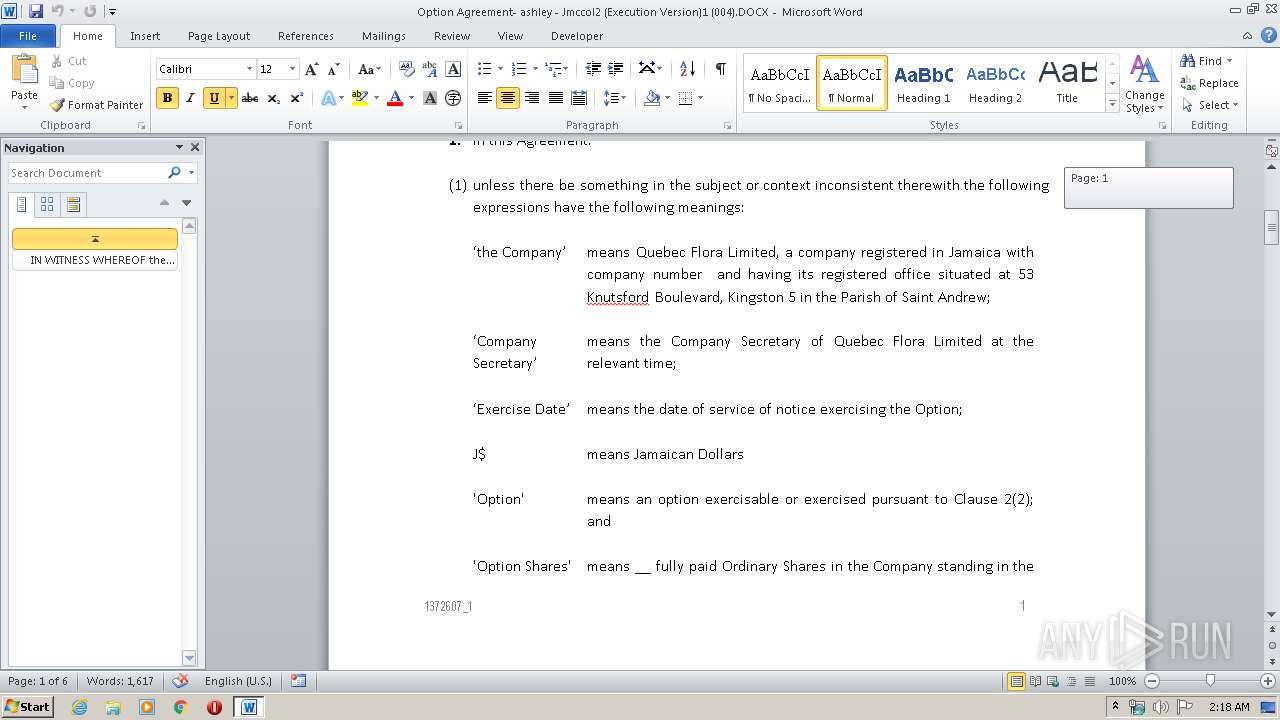Image resolution: width=1280 pixels, height=720 pixels.
Task: Apply Heading 2 style
Action: 995,83
